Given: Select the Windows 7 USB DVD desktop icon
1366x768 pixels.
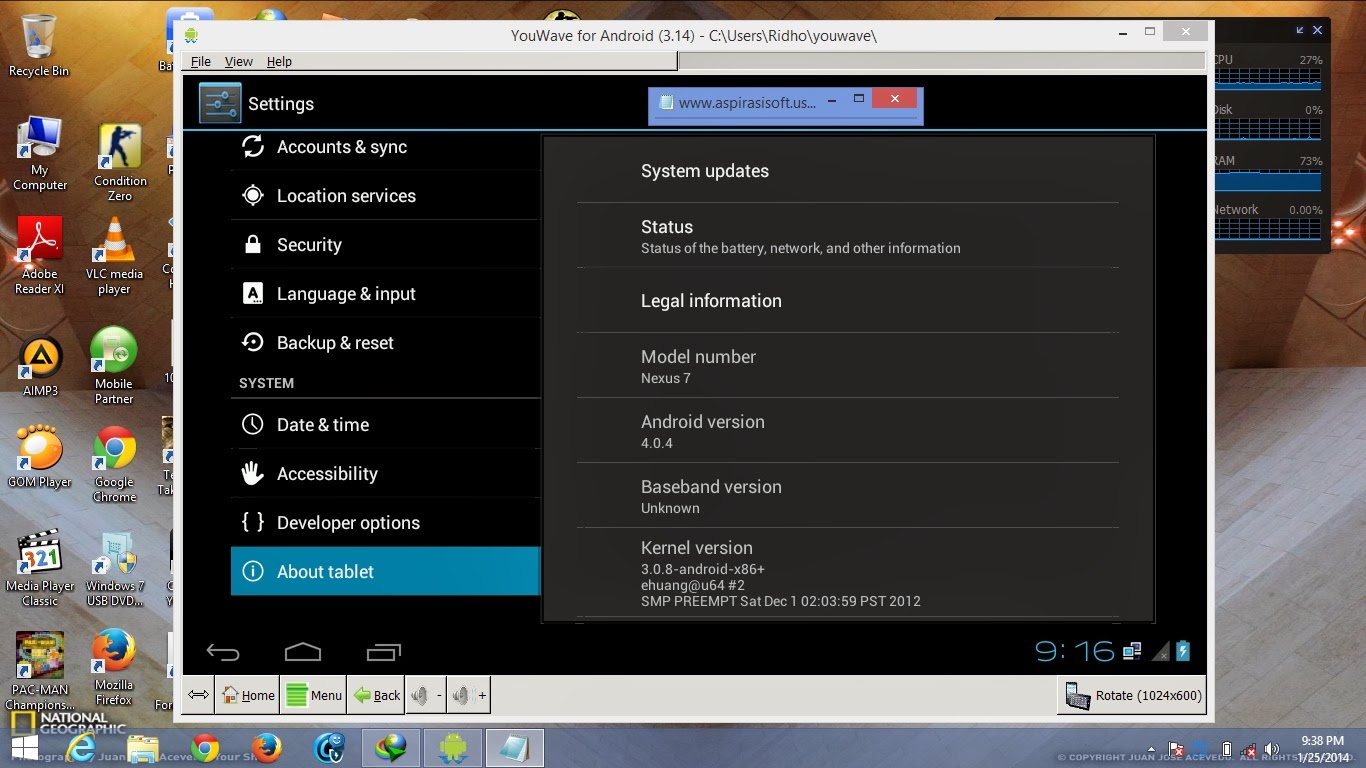Looking at the screenshot, I should [x=115, y=568].
